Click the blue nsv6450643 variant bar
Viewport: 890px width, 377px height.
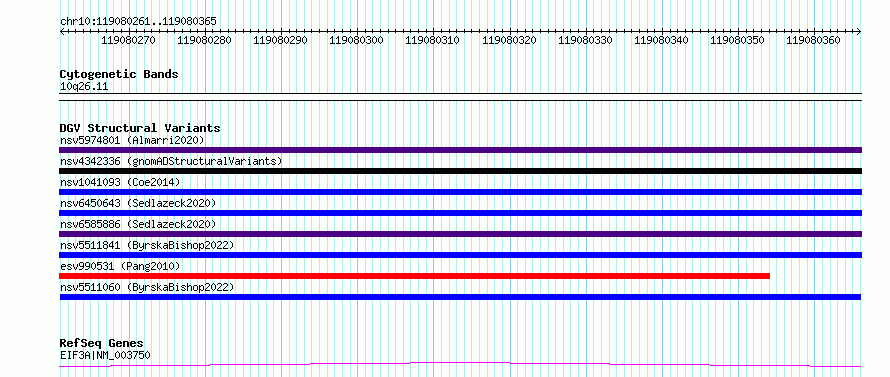(x=460, y=213)
